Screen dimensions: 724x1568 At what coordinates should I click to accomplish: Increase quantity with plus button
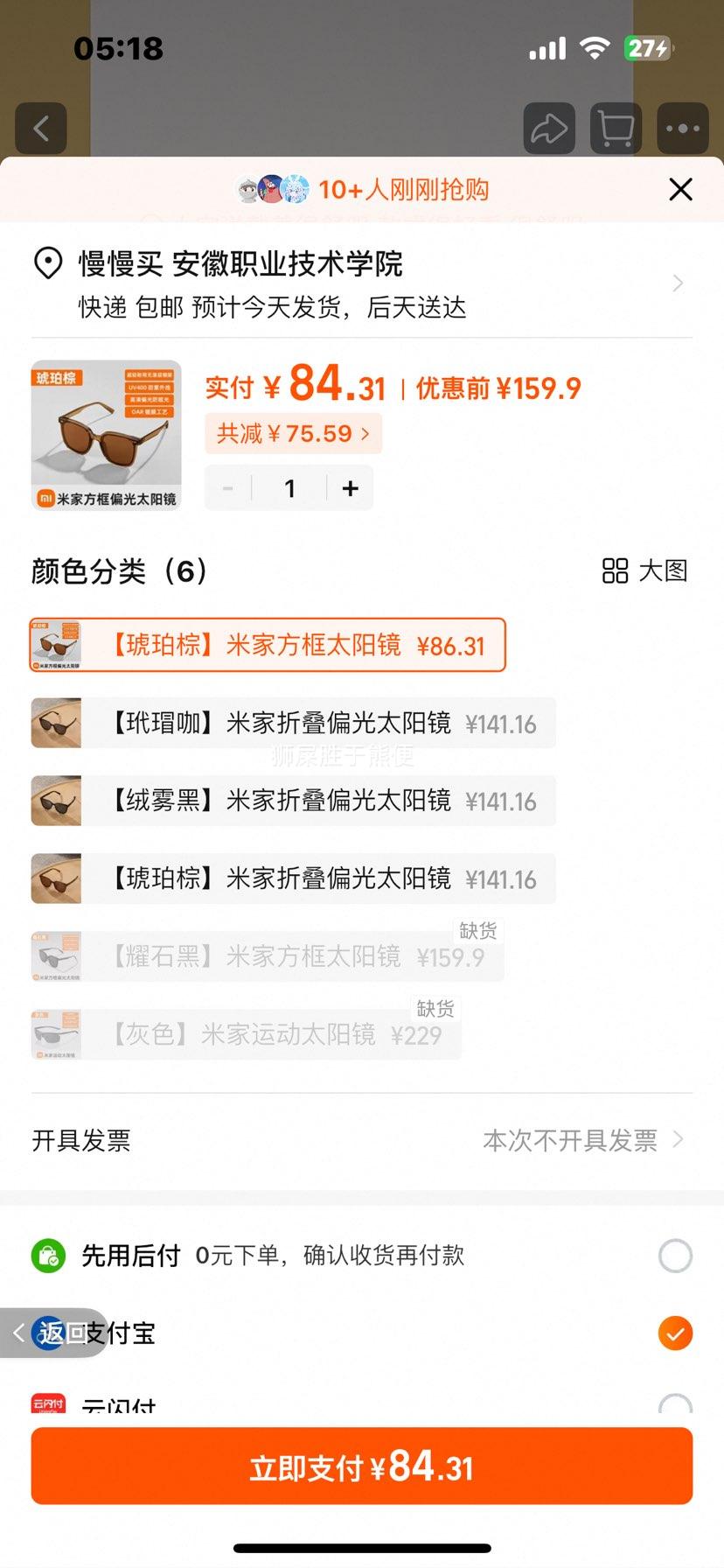pyautogui.click(x=351, y=488)
